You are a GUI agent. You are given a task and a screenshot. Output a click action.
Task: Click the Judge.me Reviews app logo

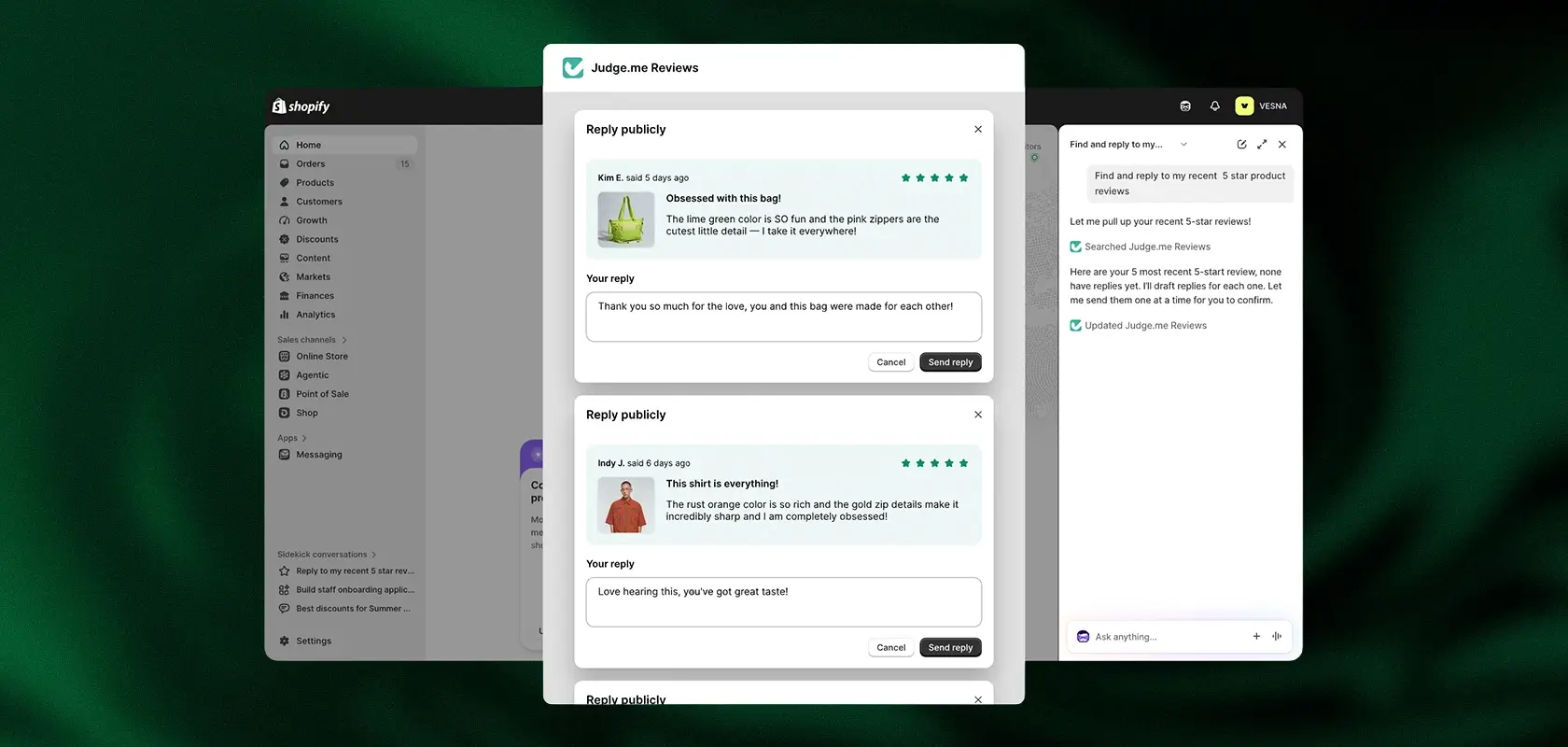pyautogui.click(x=573, y=68)
